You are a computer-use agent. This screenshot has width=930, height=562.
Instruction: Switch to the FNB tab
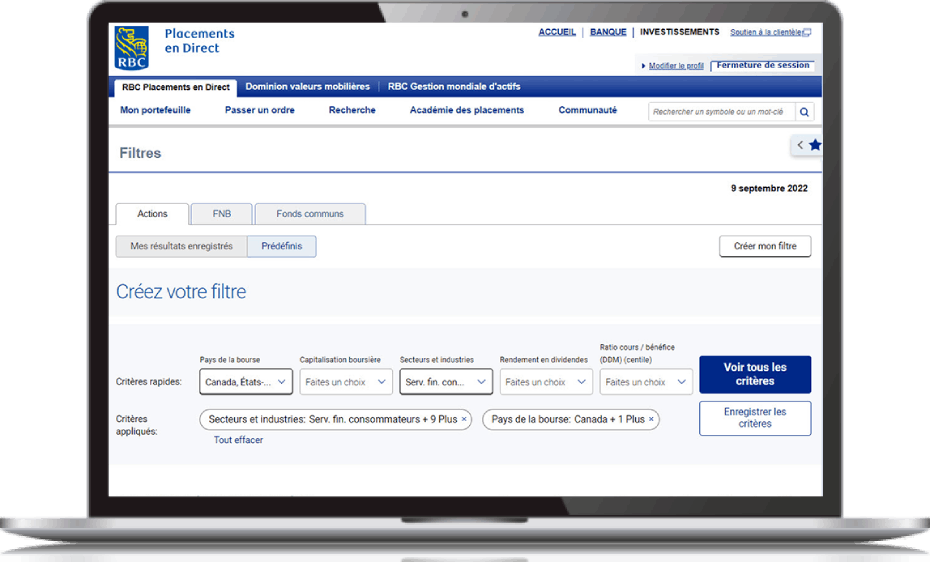tap(222, 214)
